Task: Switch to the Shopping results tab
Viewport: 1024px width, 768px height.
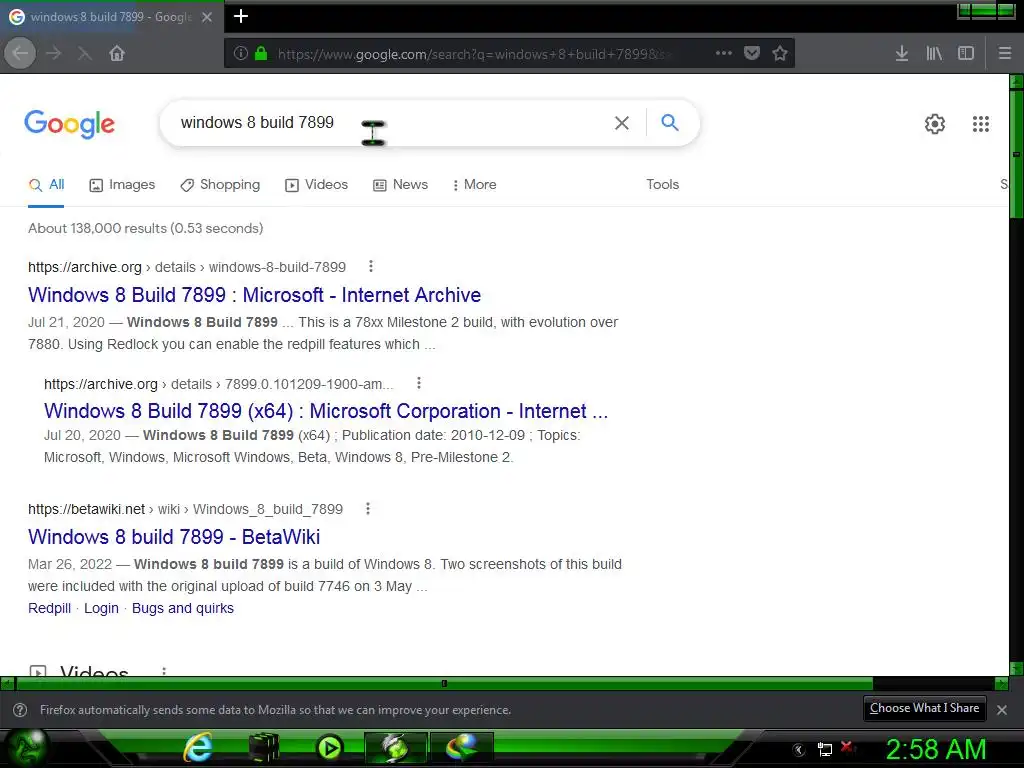Action: coord(220,185)
